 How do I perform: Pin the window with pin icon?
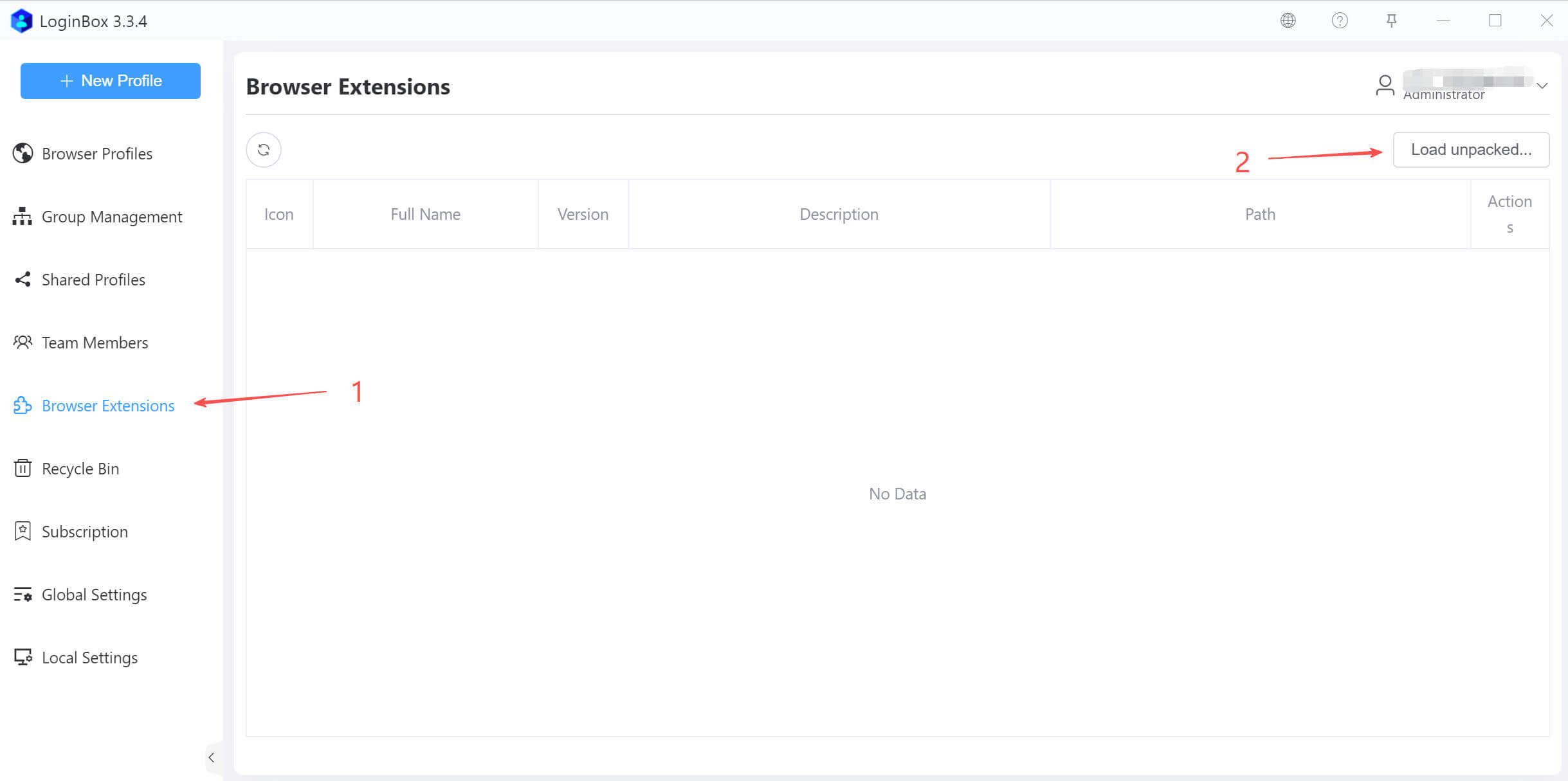point(1391,21)
